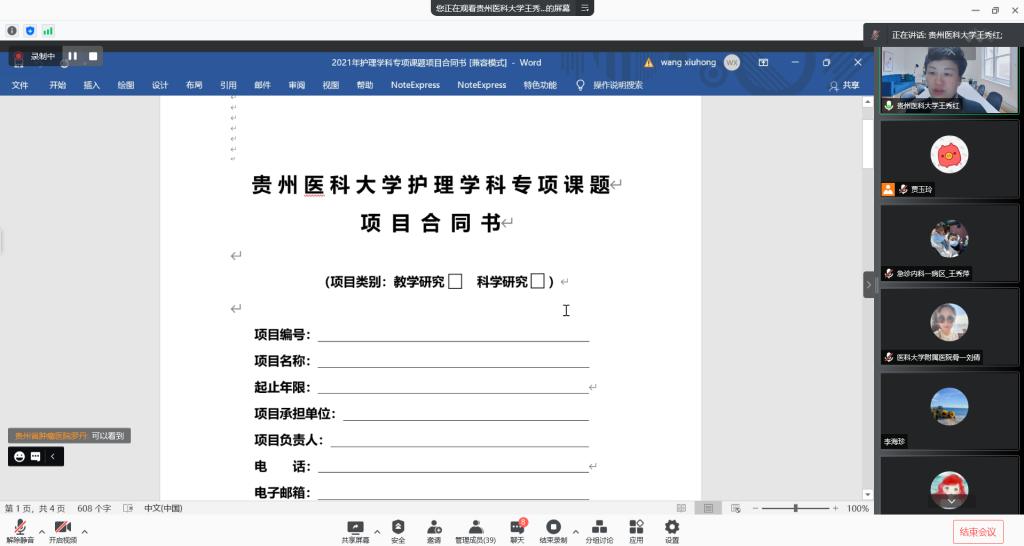Check the 科学研究 checkbox in document
Screen dimensions: 1024x546
(538, 282)
